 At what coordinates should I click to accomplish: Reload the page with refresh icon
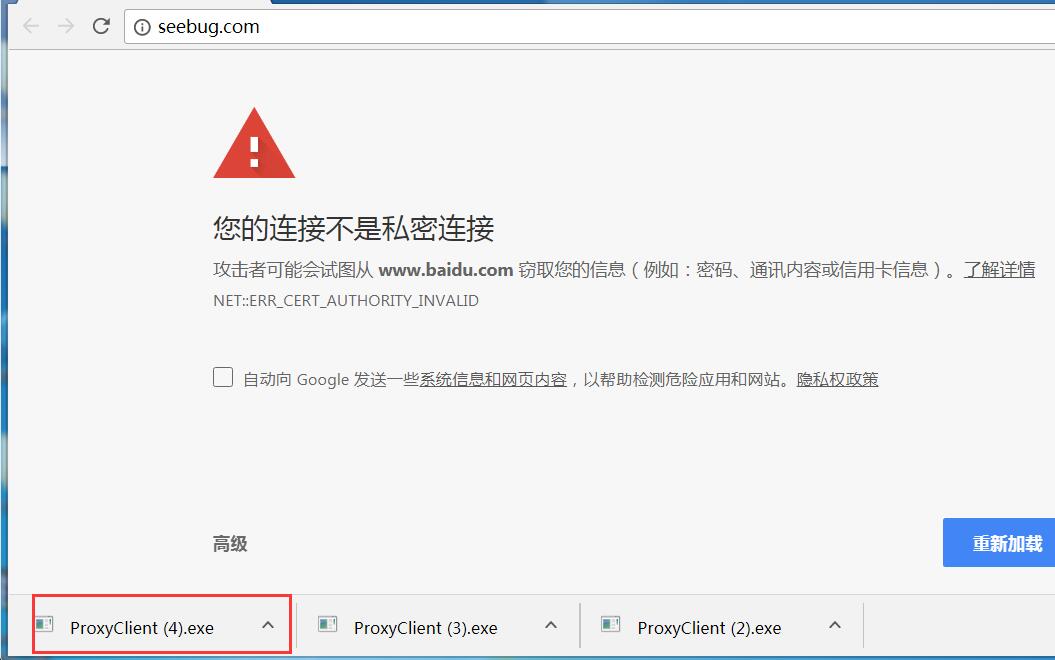click(101, 27)
